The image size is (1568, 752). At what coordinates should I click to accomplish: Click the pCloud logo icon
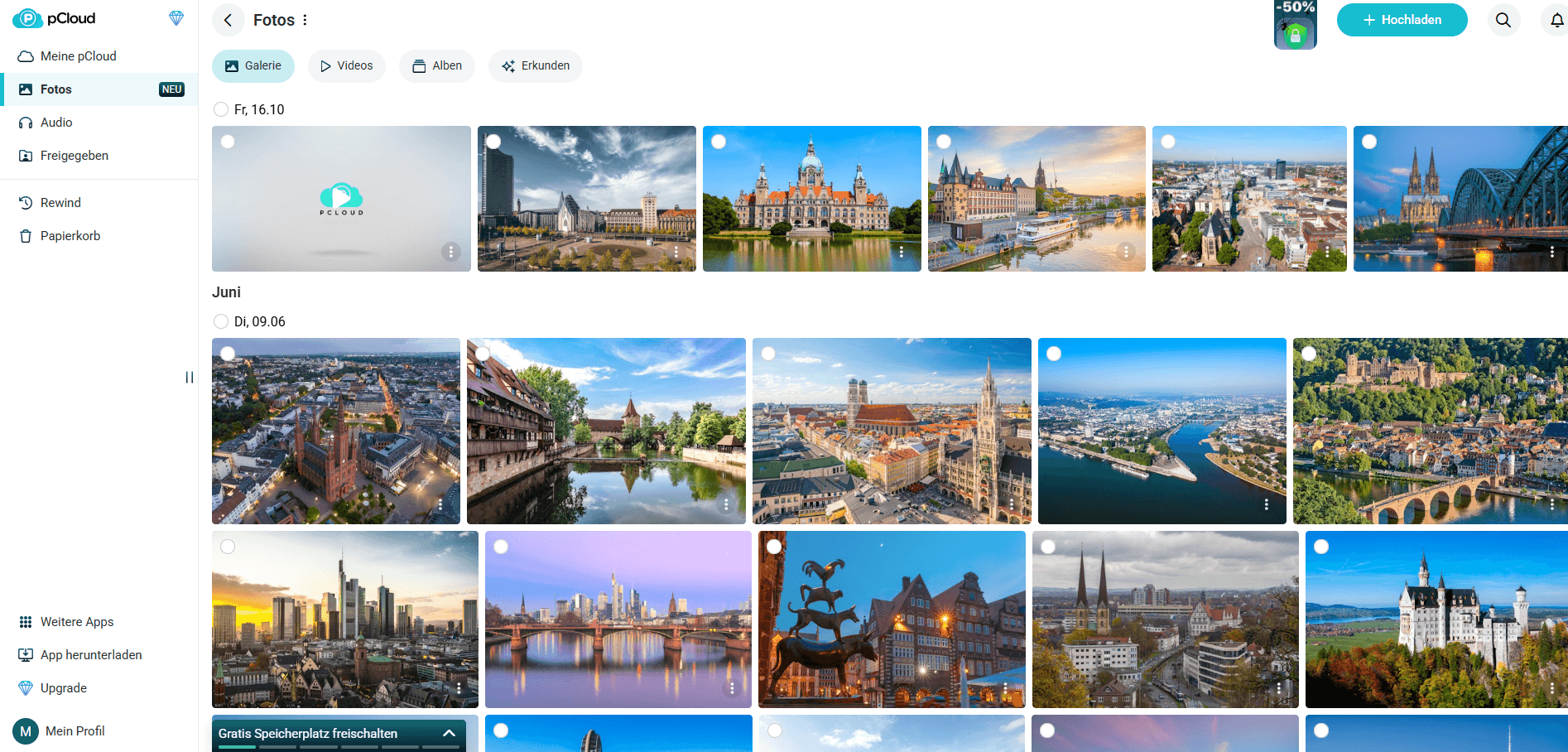pyautogui.click(x=27, y=18)
